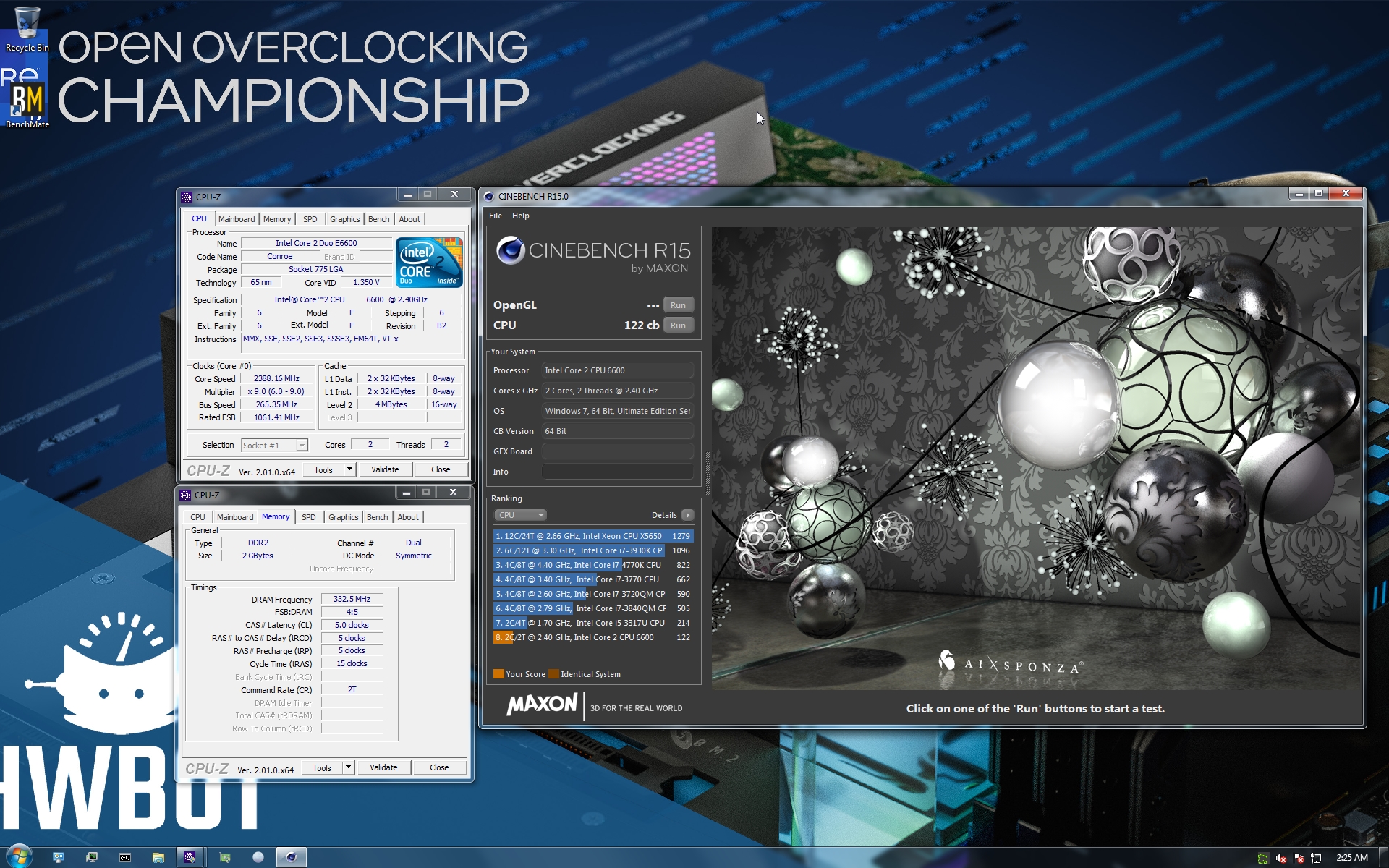
Task: Open the command prompt taskbar icon
Action: (x=125, y=857)
